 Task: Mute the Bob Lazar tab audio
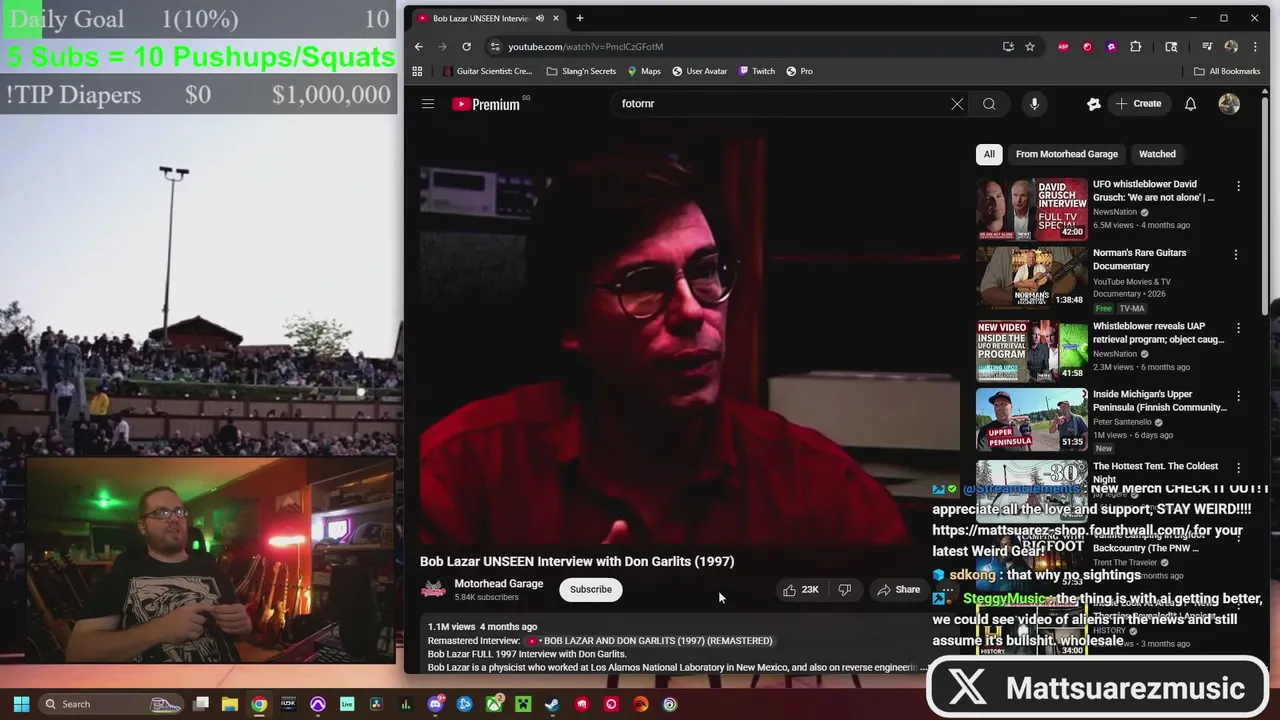[x=540, y=18]
